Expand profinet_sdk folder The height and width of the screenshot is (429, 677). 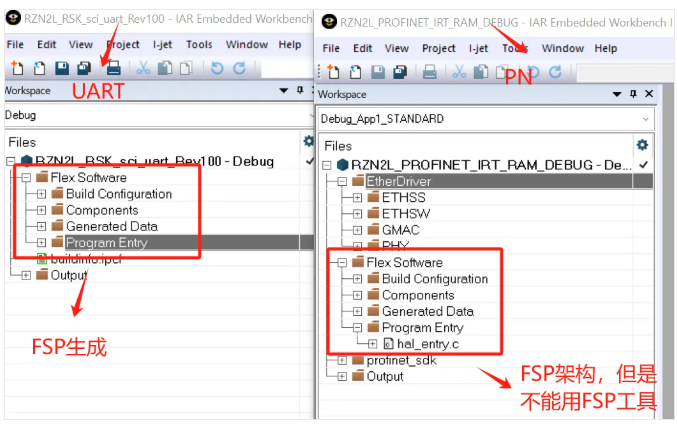click(342, 360)
